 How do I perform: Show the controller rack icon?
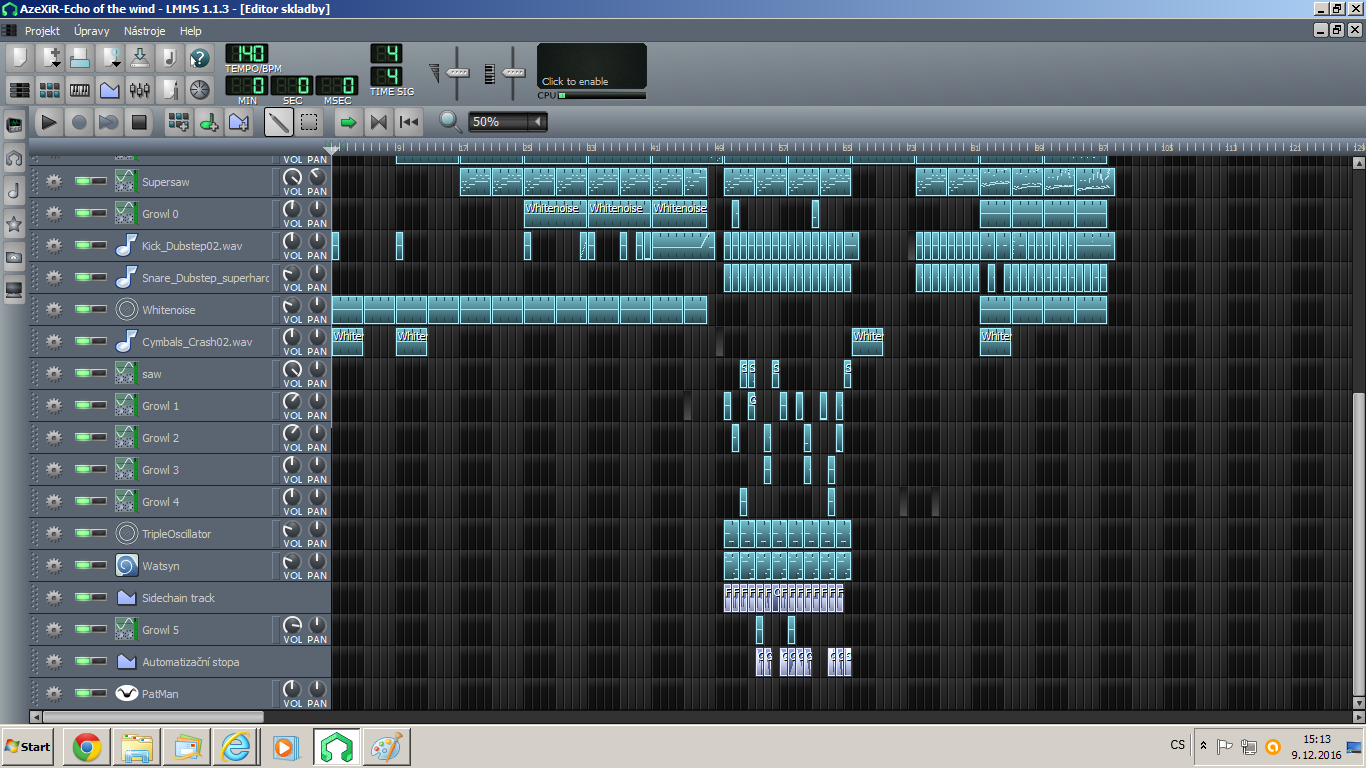coord(200,89)
